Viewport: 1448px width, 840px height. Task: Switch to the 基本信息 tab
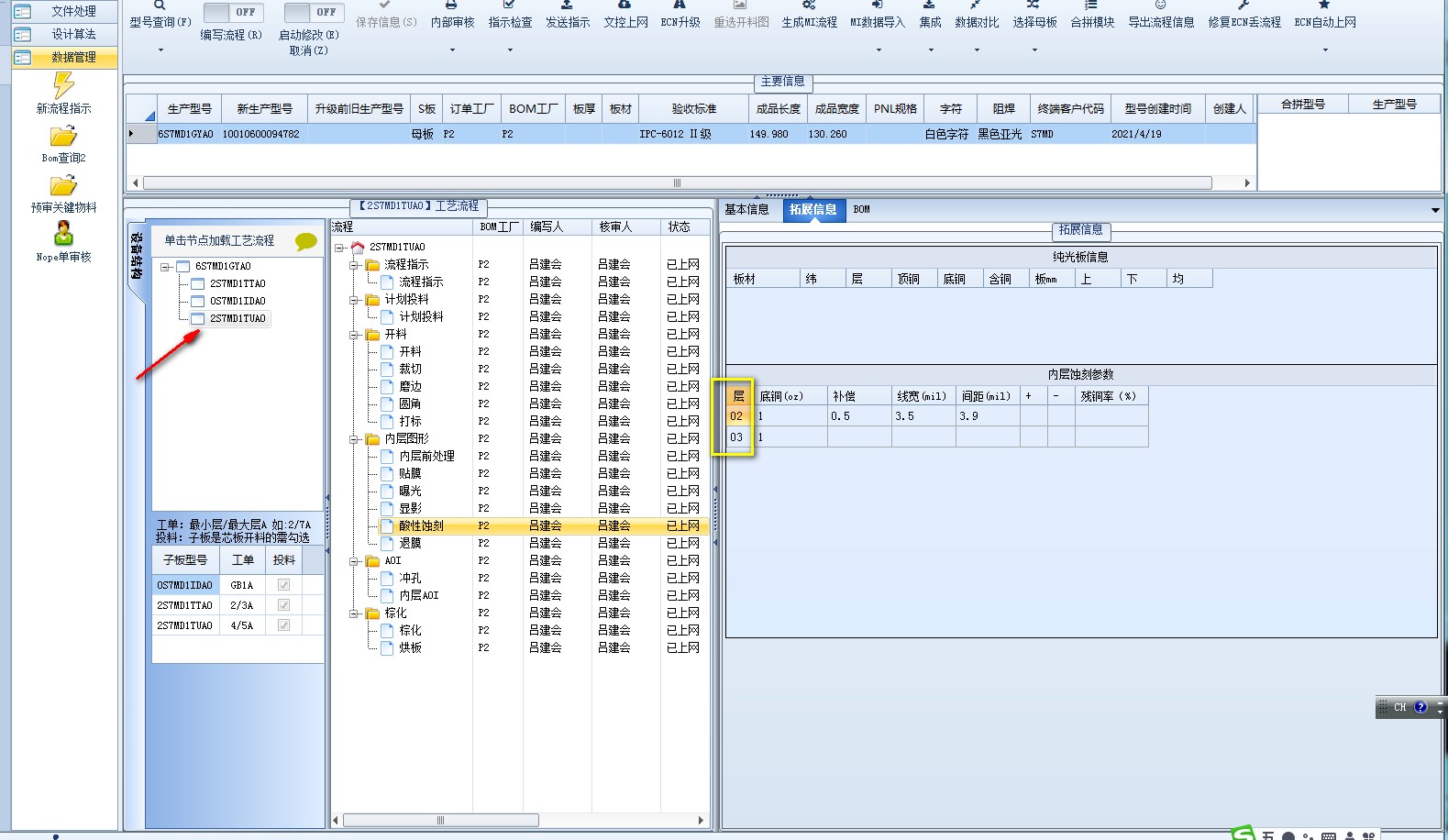(746, 209)
